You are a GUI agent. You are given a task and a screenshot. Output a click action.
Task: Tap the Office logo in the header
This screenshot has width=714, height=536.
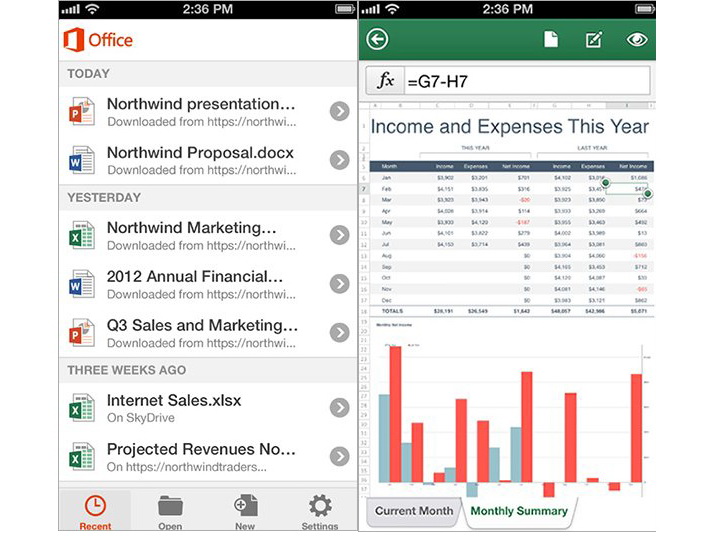[x=98, y=40]
